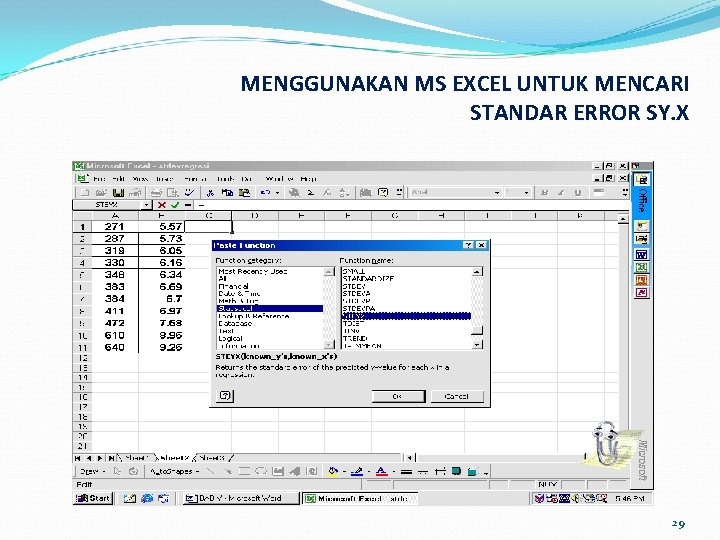
Task: Switch to the Sheet1 tab
Action: pyautogui.click(x=136, y=458)
